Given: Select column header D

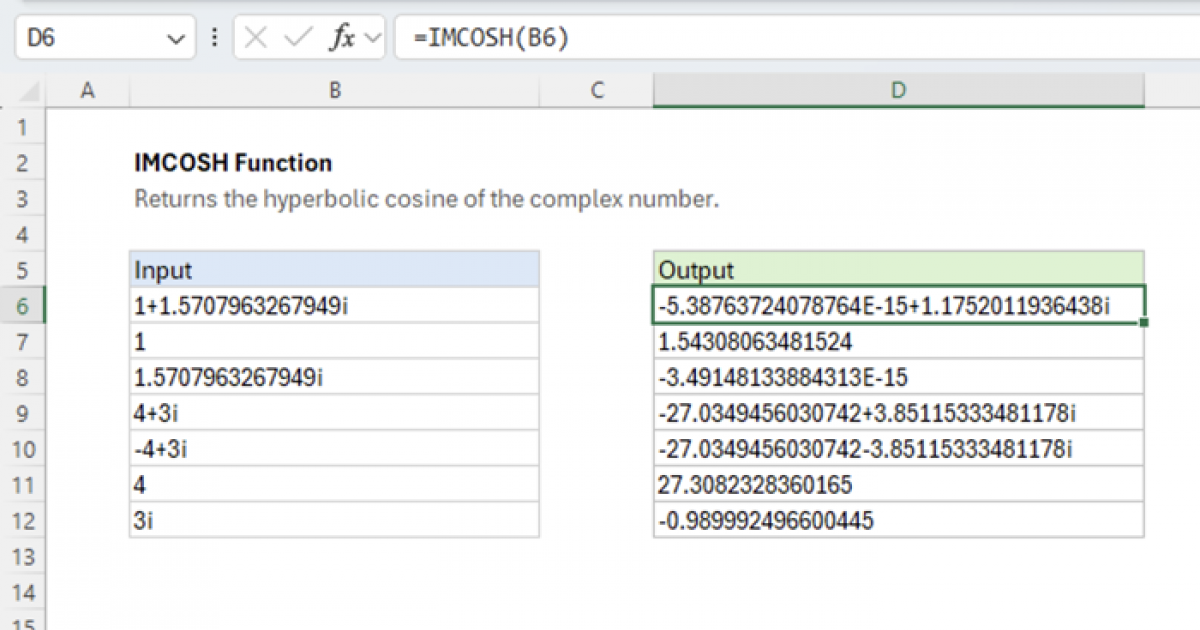Looking at the screenshot, I should pos(898,90).
